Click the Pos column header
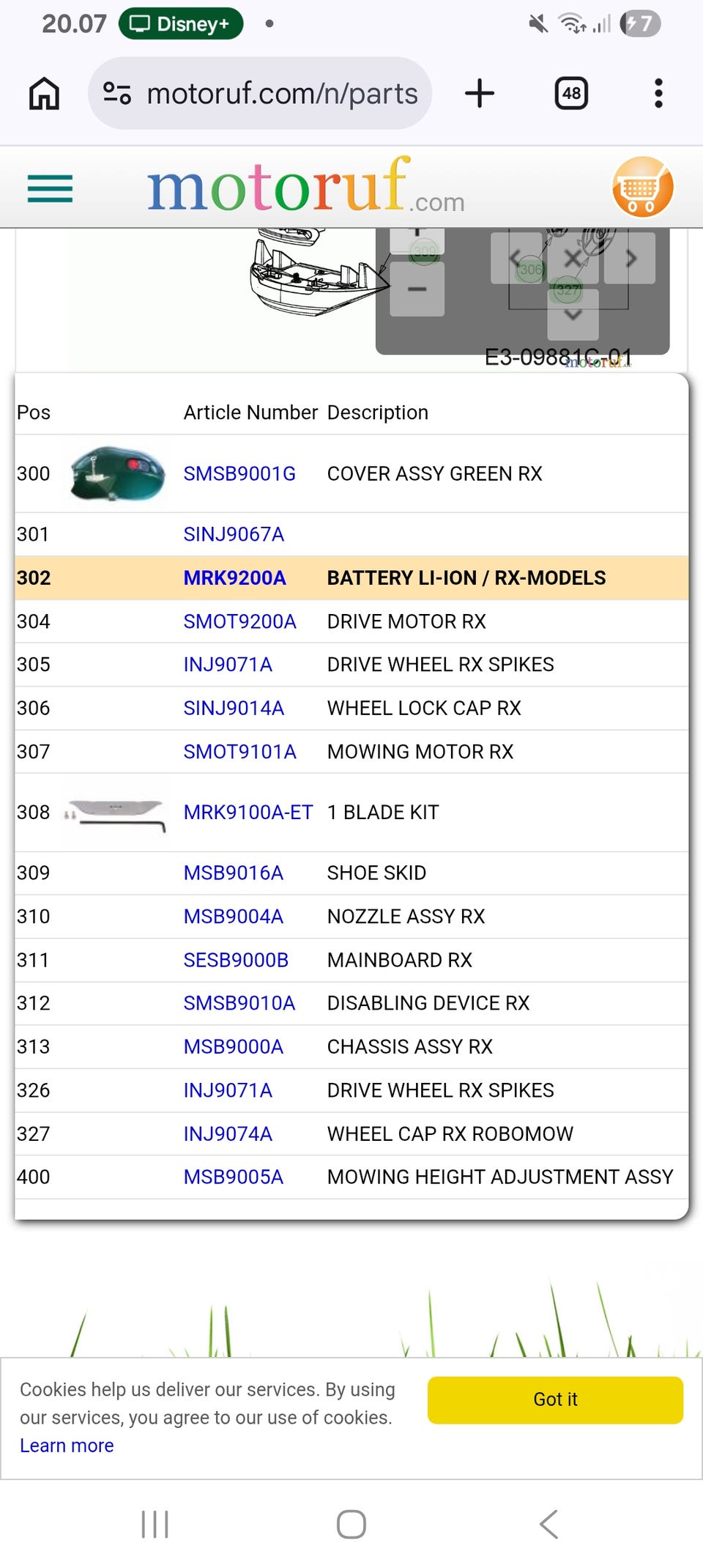Image resolution: width=703 pixels, height=1568 pixels. pos(34,413)
